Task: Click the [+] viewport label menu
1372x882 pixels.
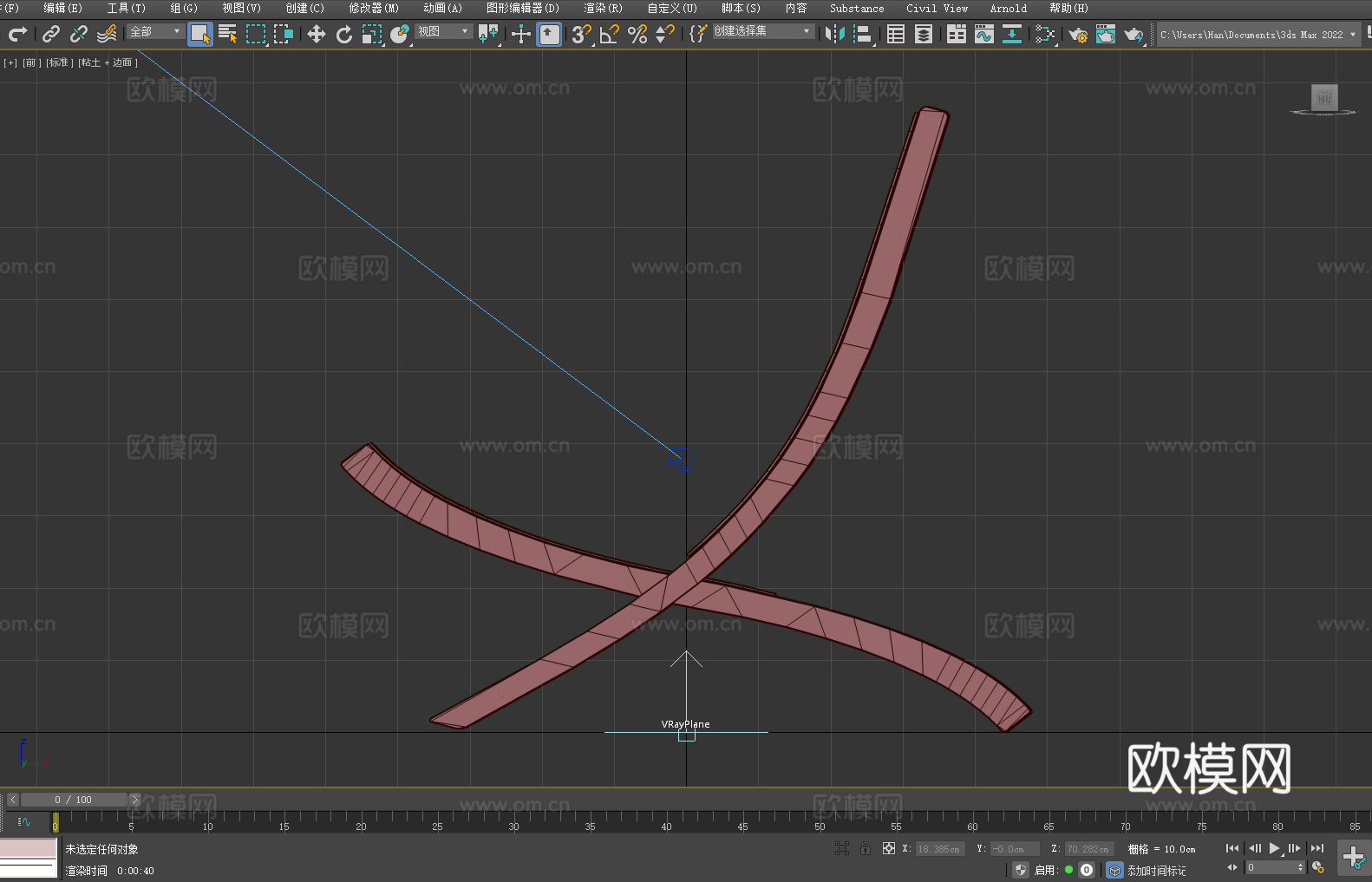Action: point(10,62)
